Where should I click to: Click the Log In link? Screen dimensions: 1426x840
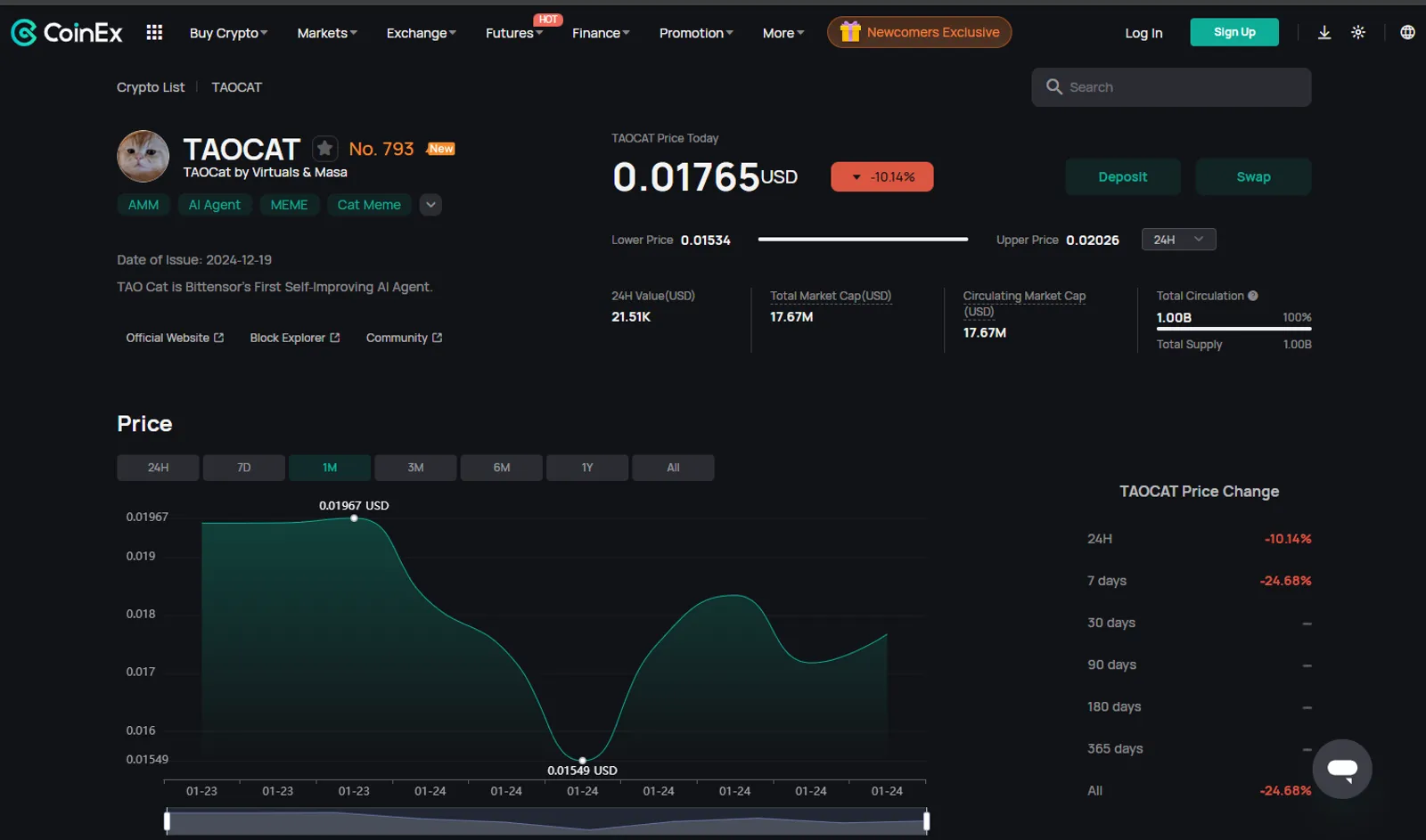coord(1143,33)
